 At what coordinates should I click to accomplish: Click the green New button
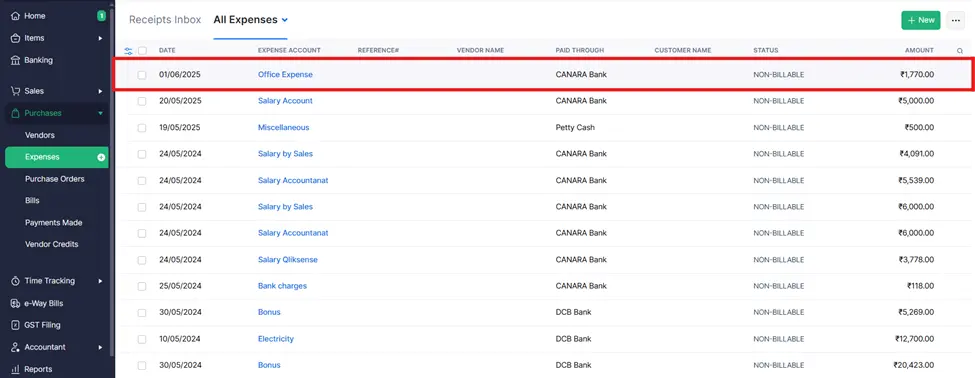pyautogui.click(x=921, y=20)
